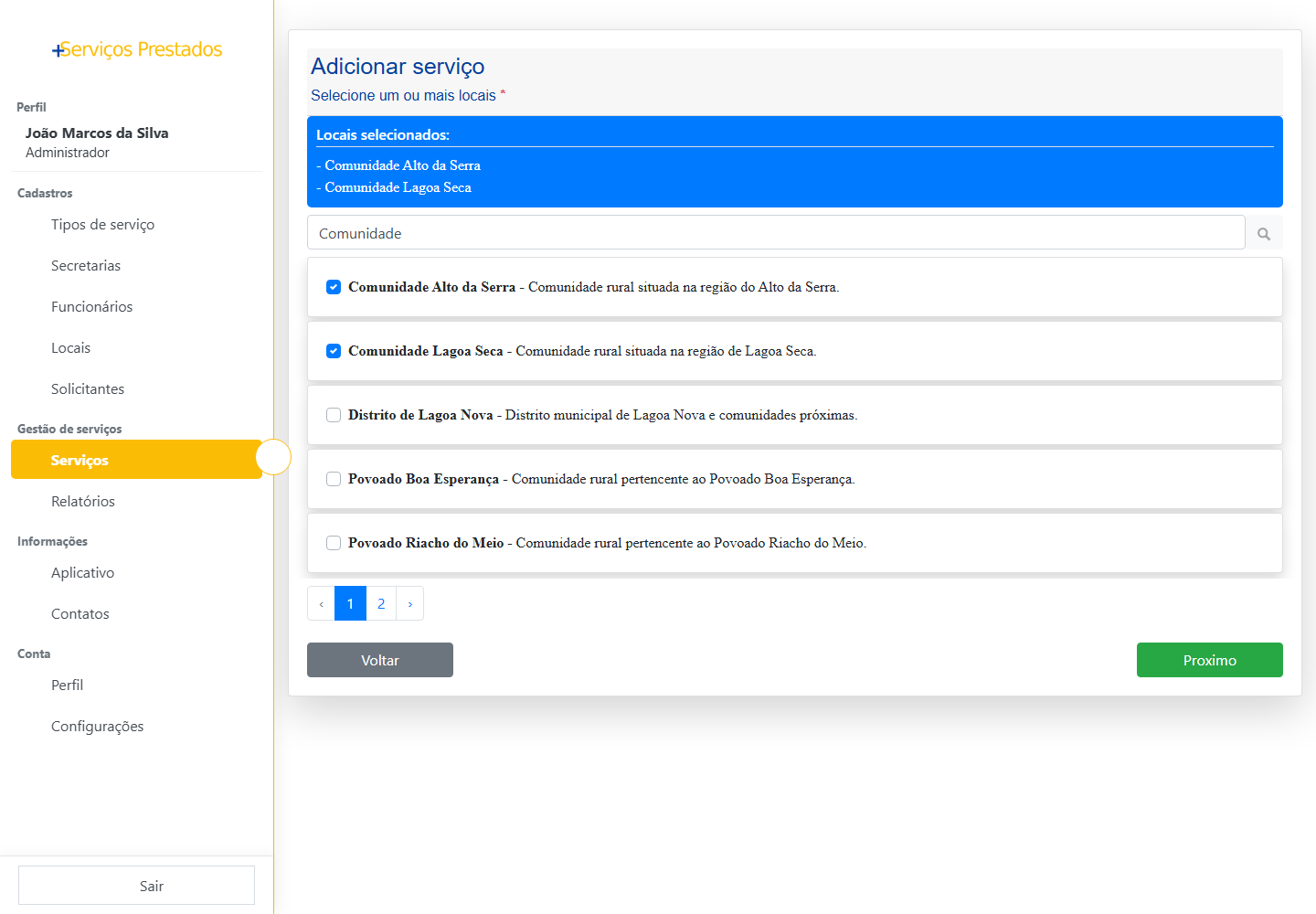Open Contatos in sidebar
1316x914 pixels.
point(80,614)
